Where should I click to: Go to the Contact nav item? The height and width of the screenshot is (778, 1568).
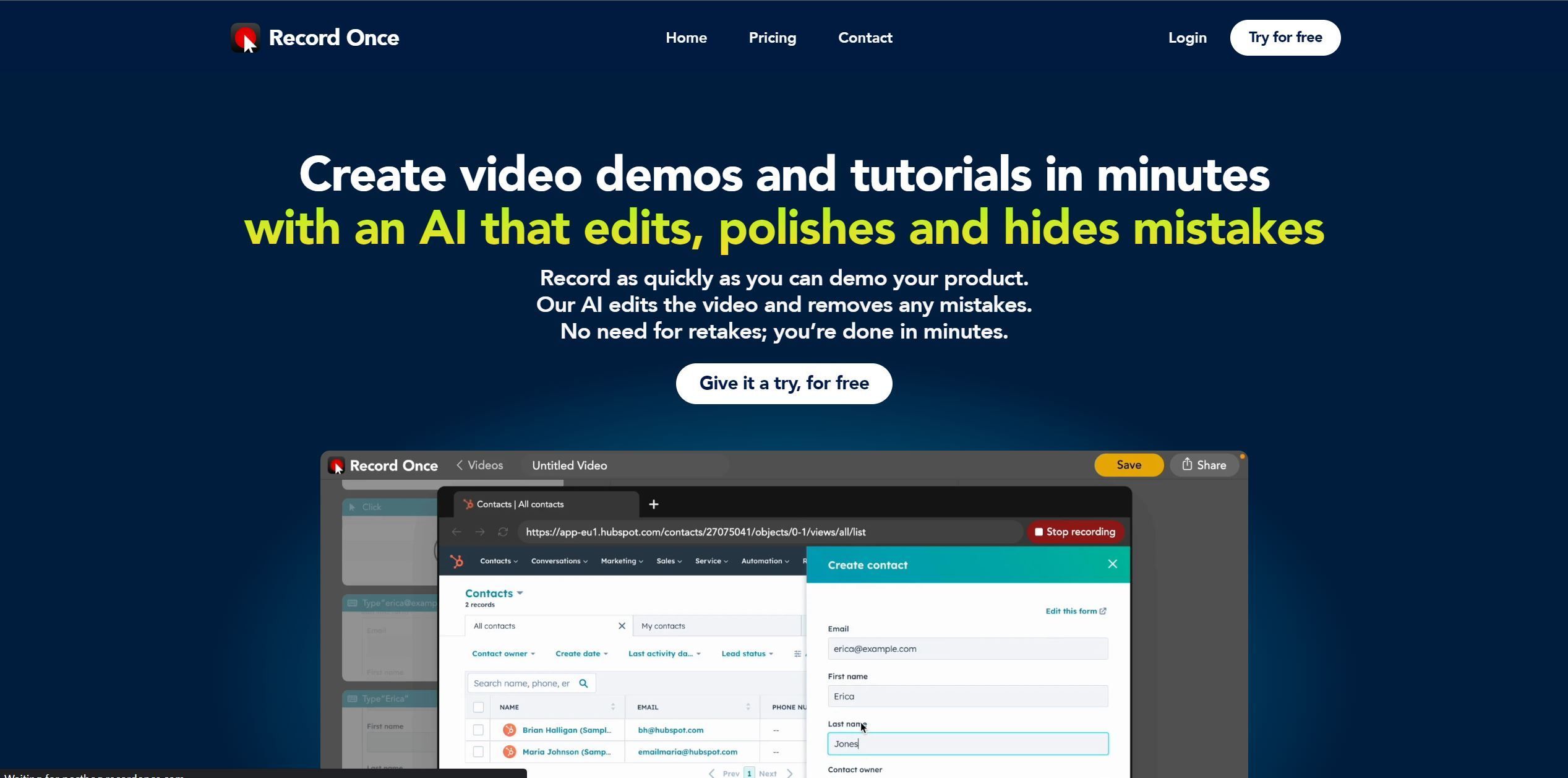[865, 38]
